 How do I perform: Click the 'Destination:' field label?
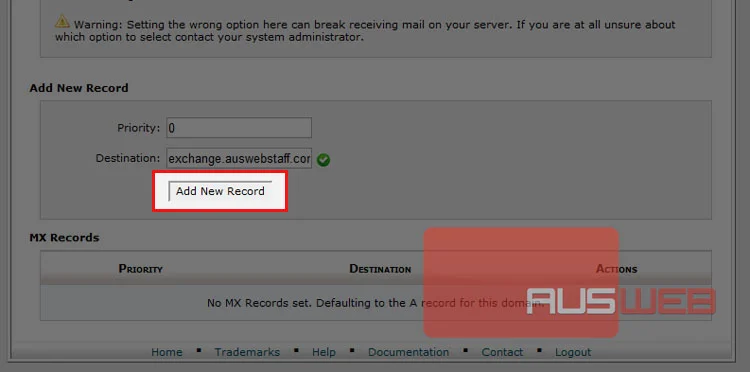pos(128,158)
